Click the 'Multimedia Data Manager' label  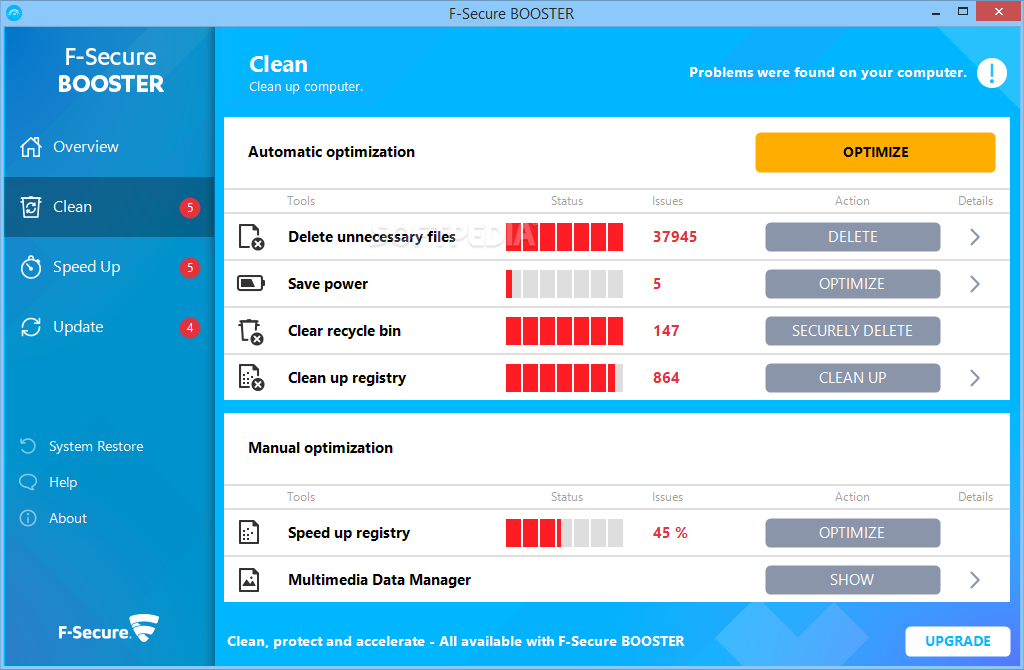click(x=379, y=580)
